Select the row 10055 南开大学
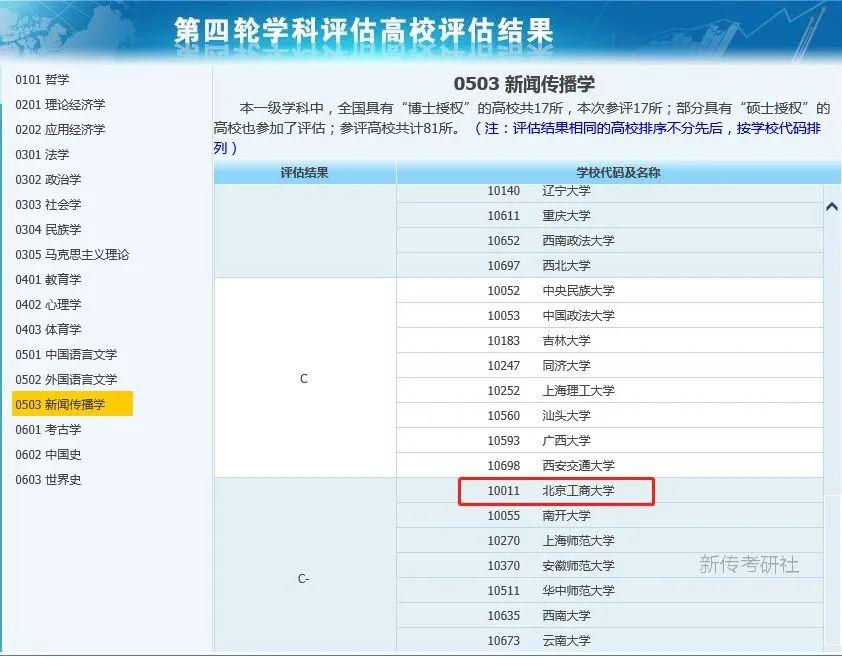842x658 pixels. (x=609, y=515)
